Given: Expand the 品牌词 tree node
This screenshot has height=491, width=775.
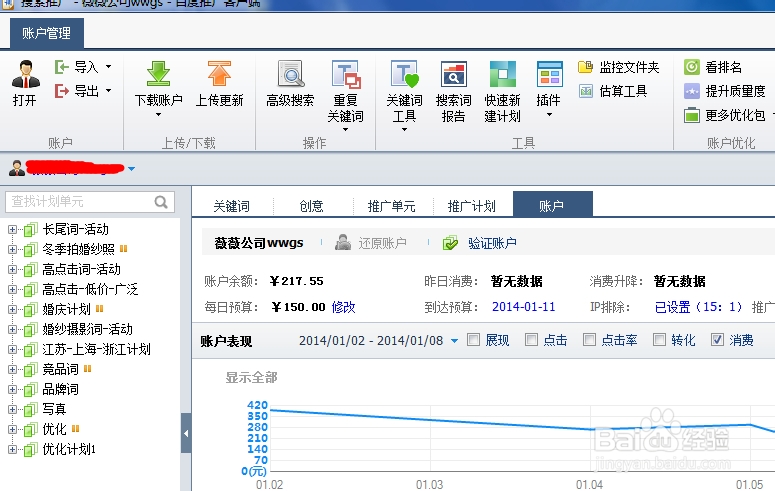Looking at the screenshot, I should pyautogui.click(x=12, y=389).
